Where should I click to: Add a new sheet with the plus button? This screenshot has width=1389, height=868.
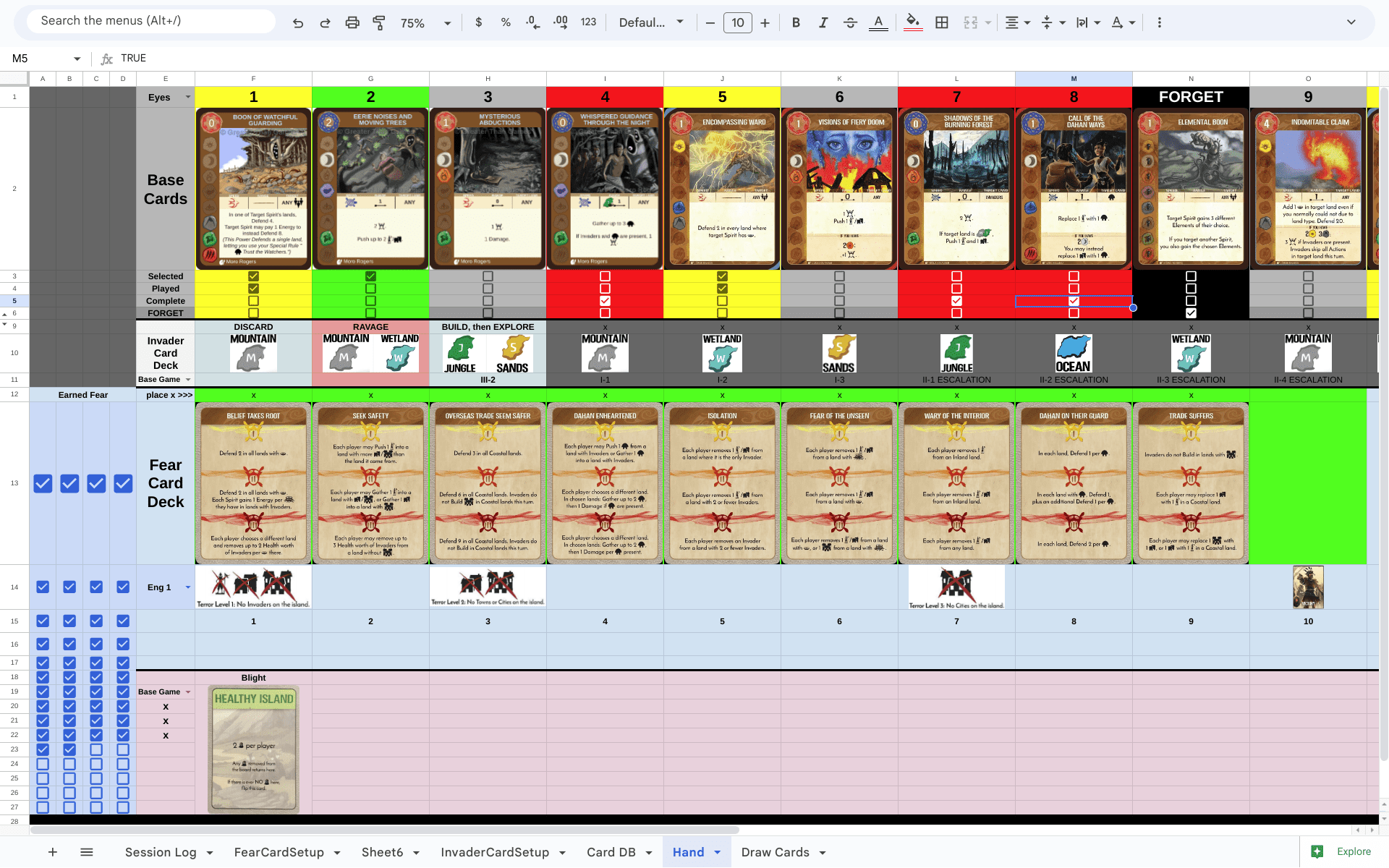click(x=52, y=852)
